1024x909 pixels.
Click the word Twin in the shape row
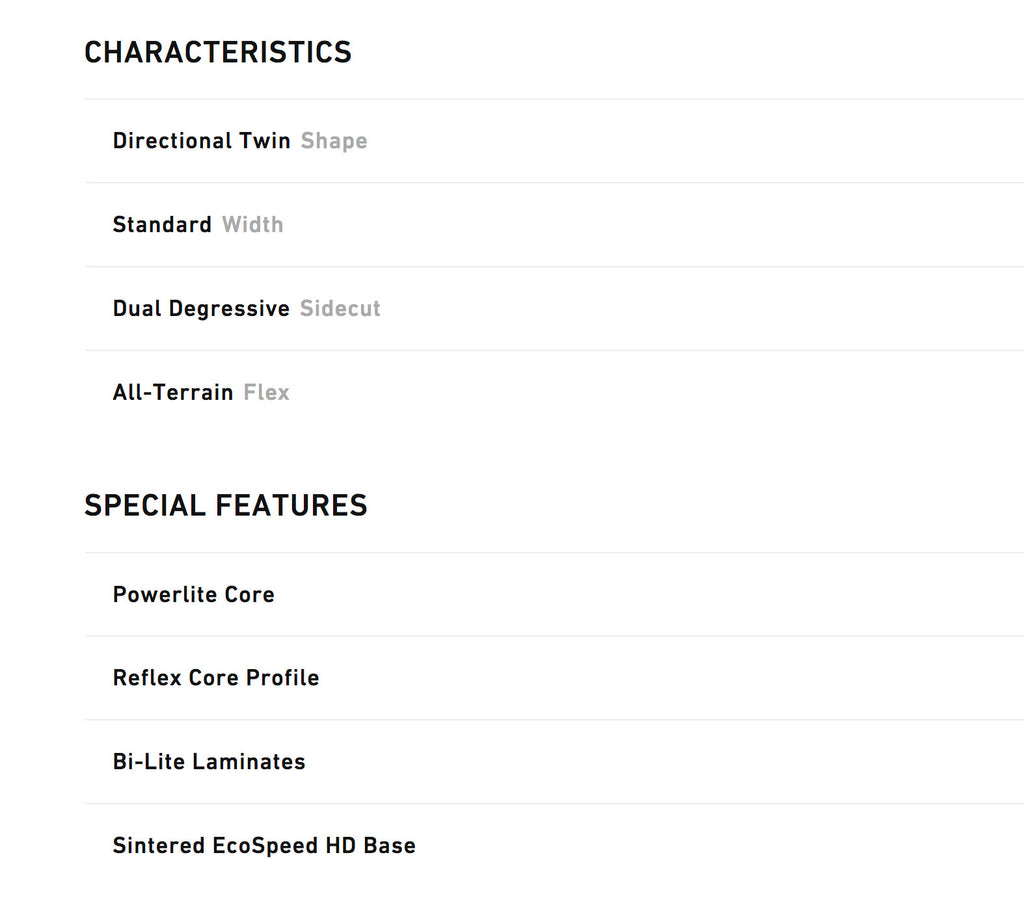coord(264,141)
